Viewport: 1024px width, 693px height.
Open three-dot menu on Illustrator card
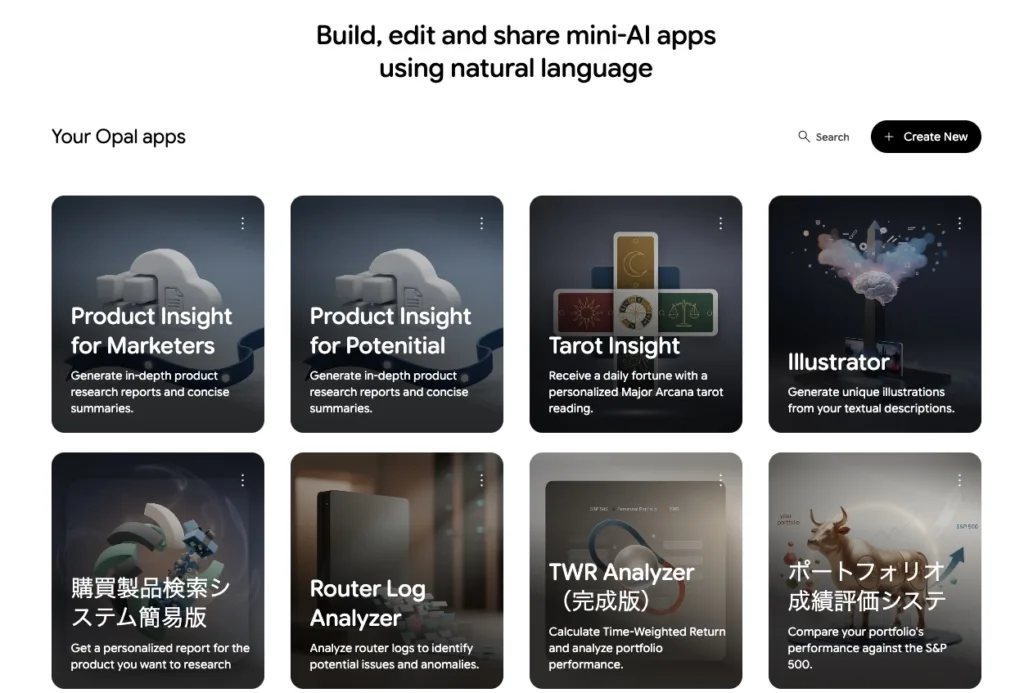click(959, 223)
